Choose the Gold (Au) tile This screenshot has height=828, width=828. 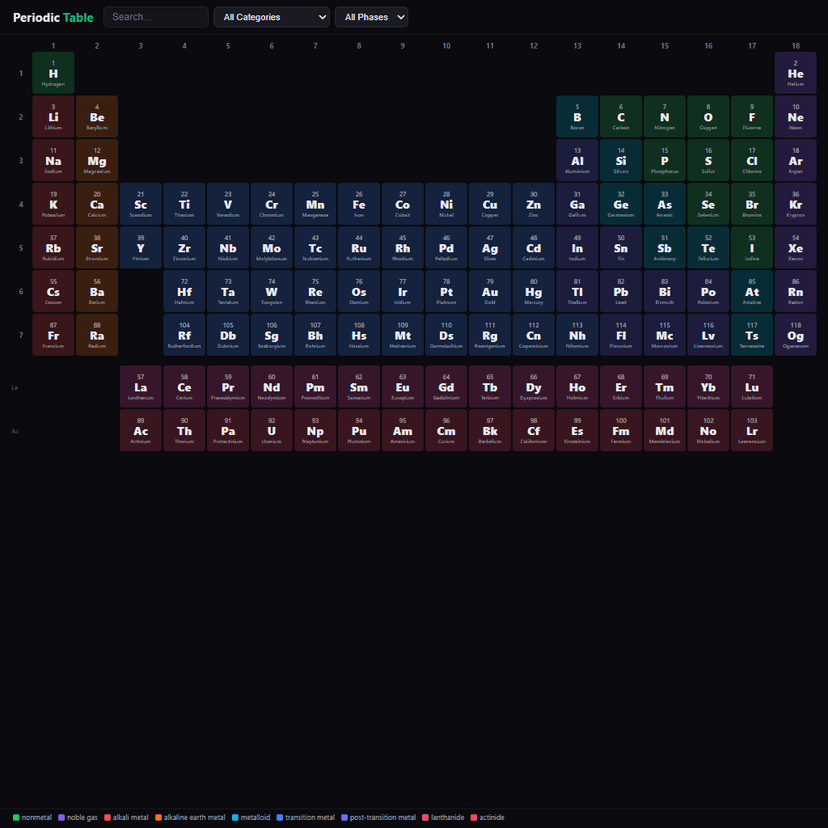(490, 291)
